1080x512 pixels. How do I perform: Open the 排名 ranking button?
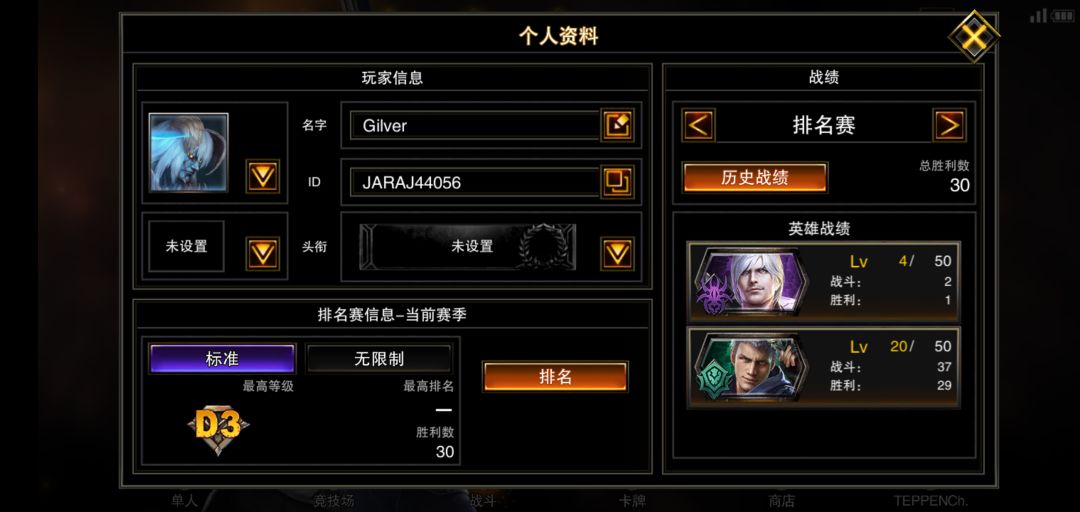tap(555, 377)
